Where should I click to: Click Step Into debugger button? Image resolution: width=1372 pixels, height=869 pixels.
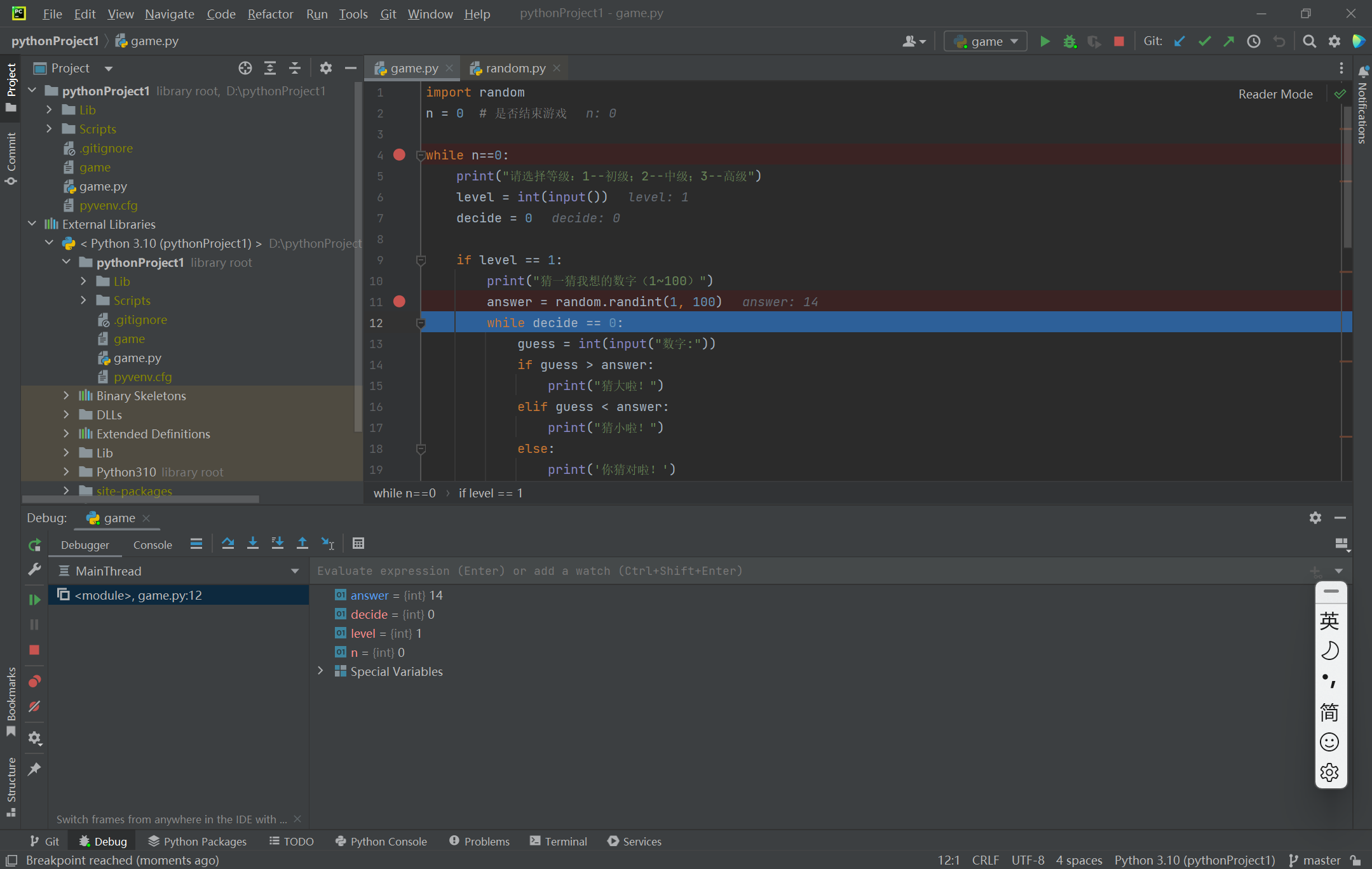[x=253, y=543]
